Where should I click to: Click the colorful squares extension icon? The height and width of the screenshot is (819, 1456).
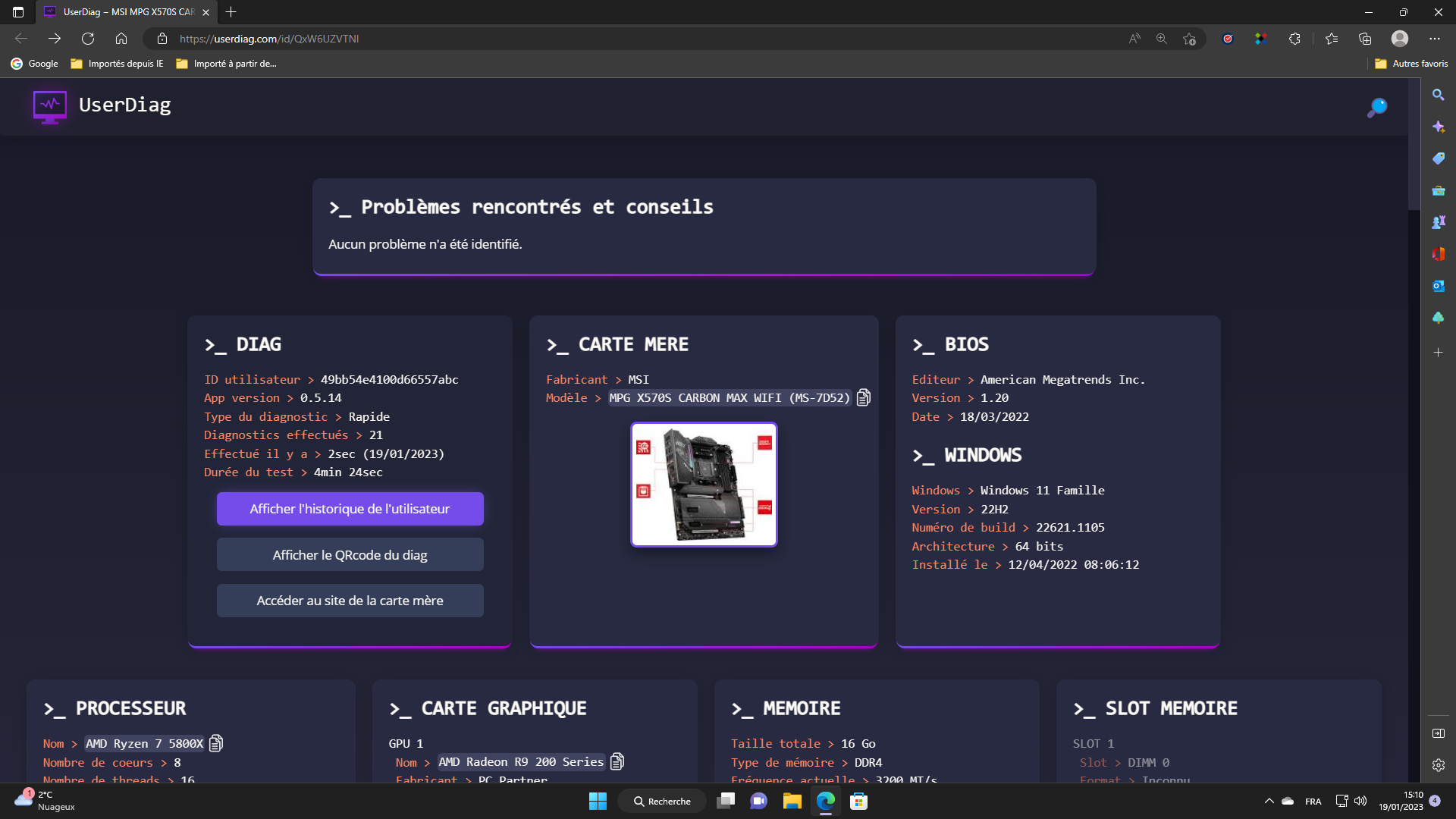(x=1260, y=39)
